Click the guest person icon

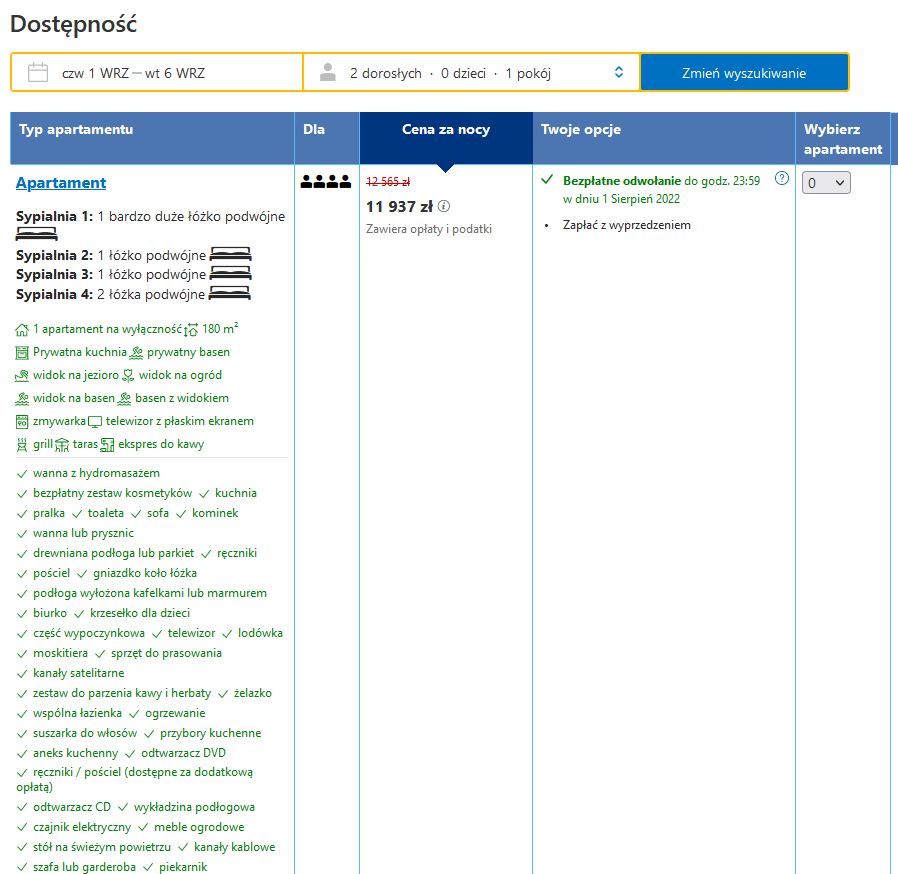click(x=328, y=72)
